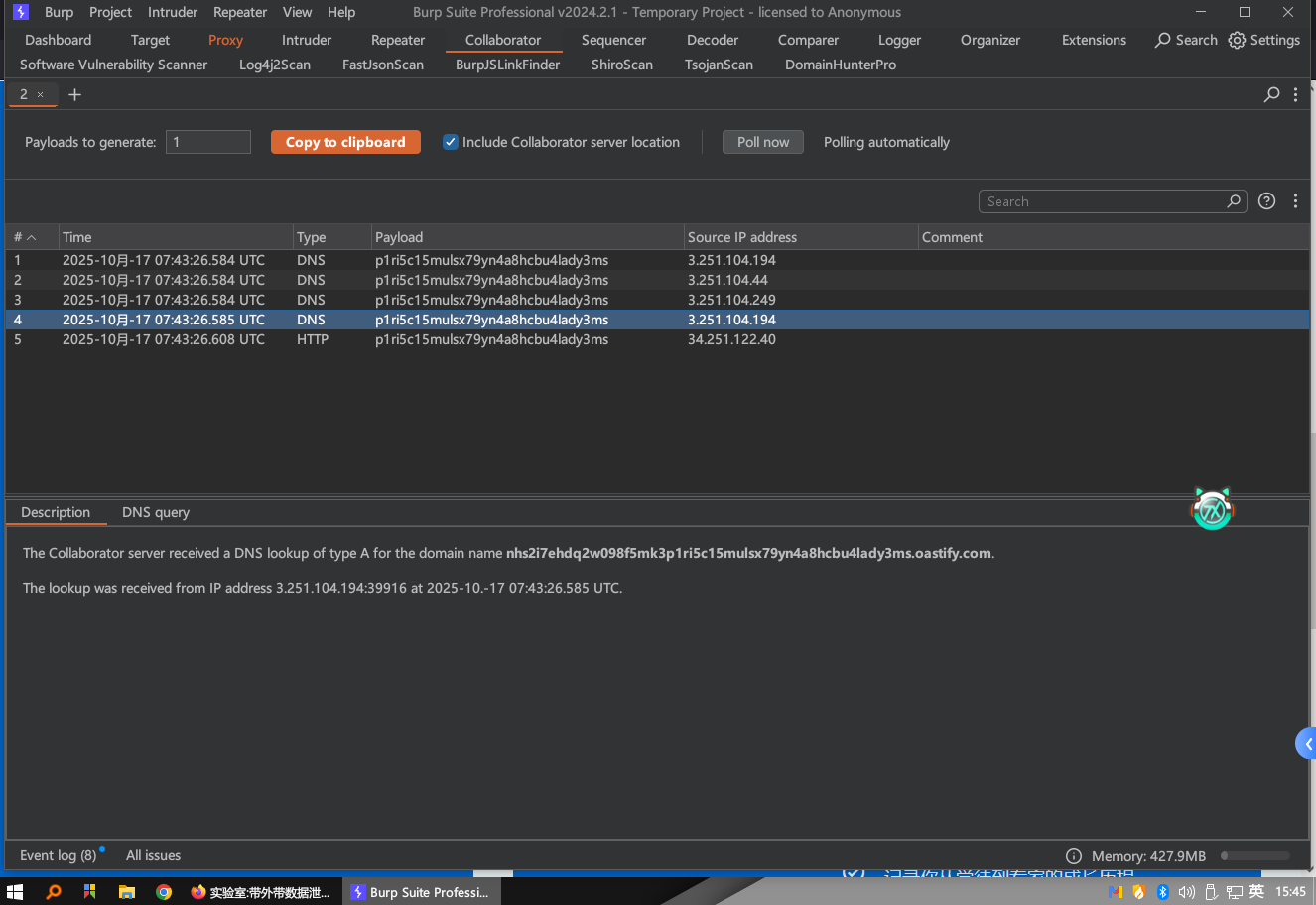Sort by the Source IP address column

[x=801, y=237]
